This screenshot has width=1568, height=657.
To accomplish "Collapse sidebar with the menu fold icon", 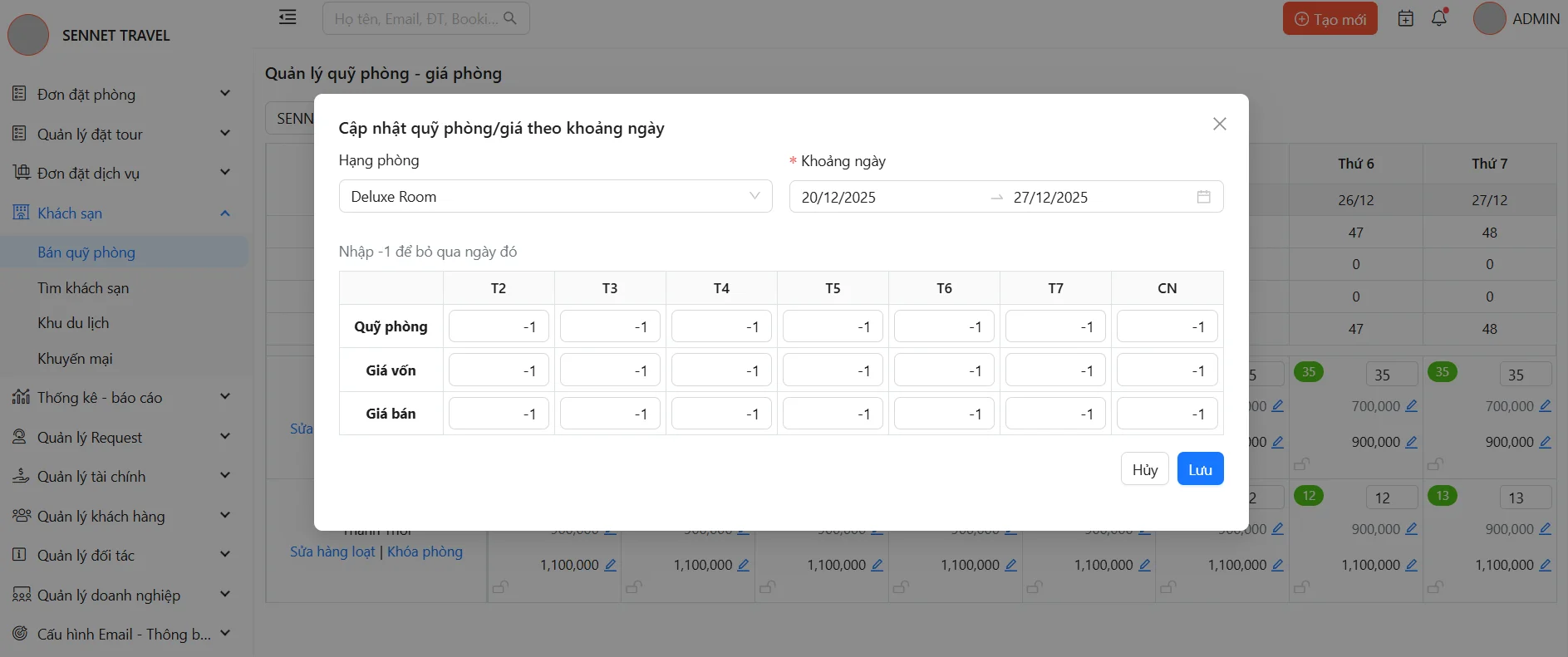I will point(288,17).
